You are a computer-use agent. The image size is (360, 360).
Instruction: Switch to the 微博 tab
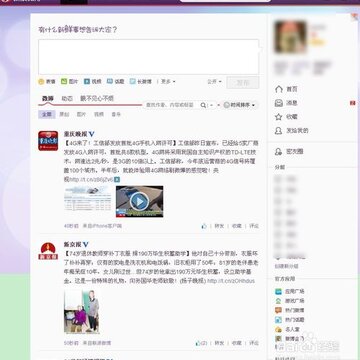coord(47,98)
